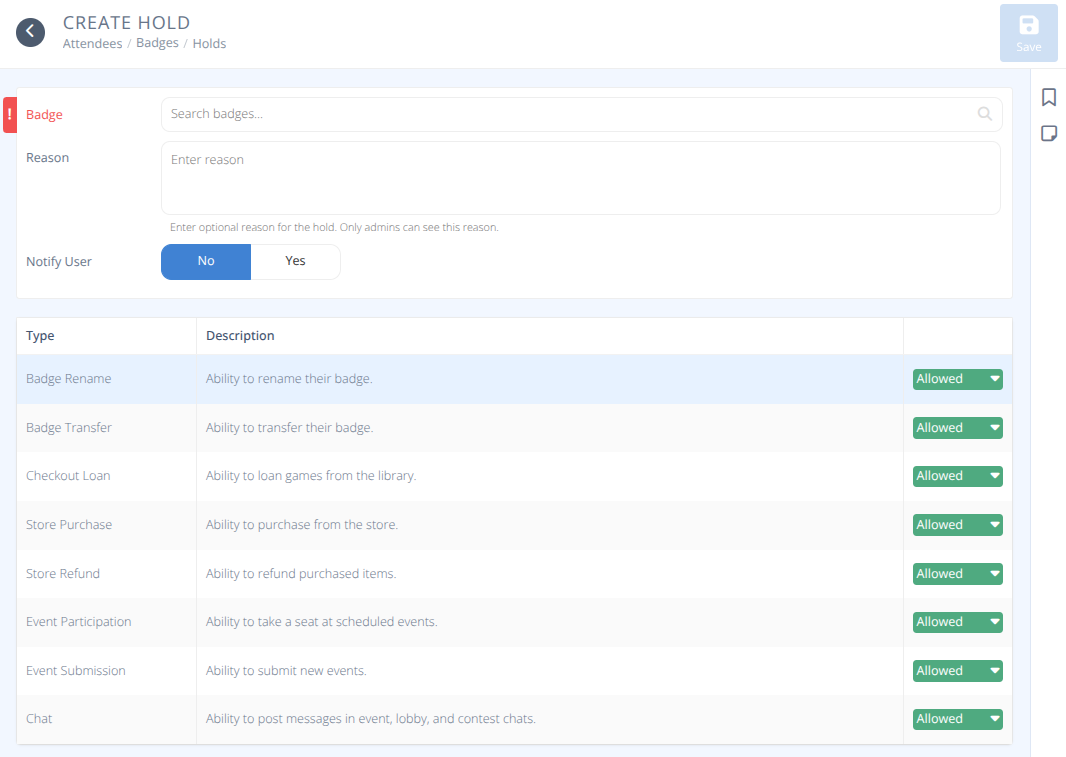Open the Holds breadcrumb link
Image resolution: width=1066 pixels, height=757 pixels.
(x=209, y=44)
